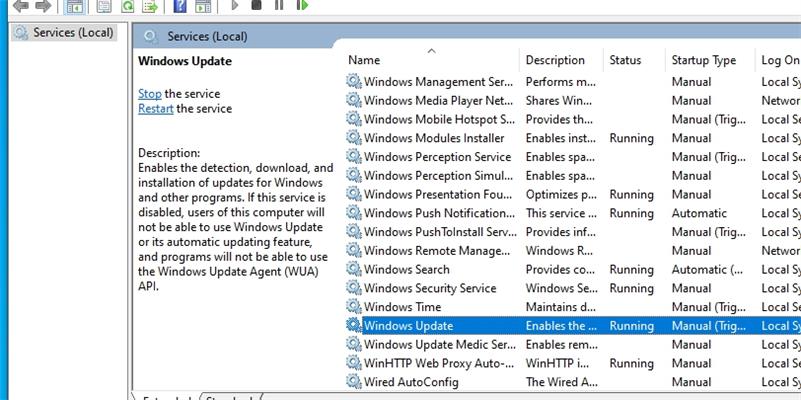Click the gear icon of Windows Perception Service

coord(354,156)
